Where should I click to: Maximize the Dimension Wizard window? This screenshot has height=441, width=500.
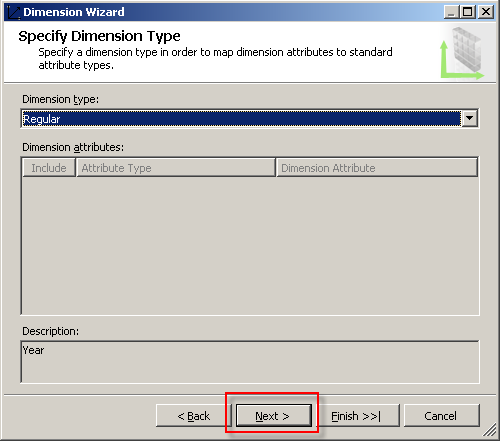tap(468, 12)
